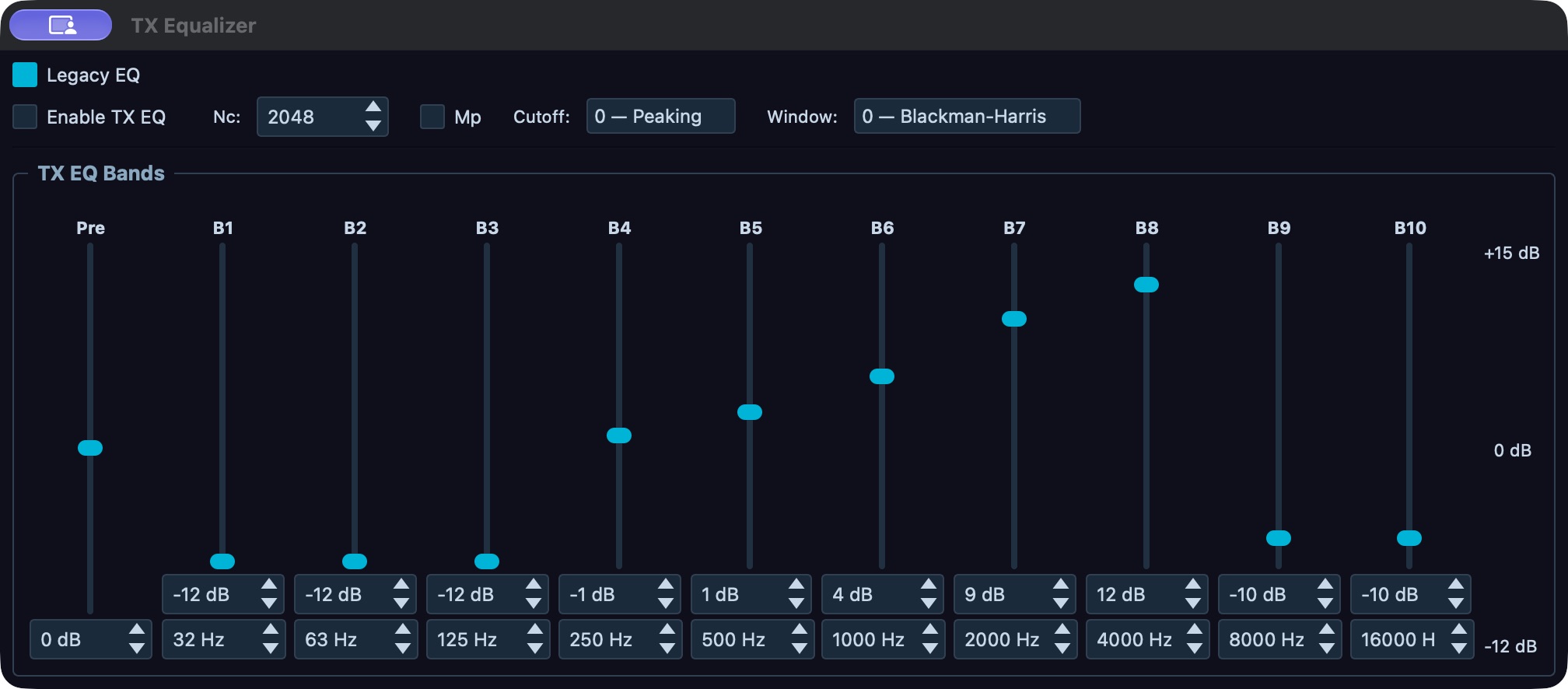Screen dimensions: 1568x689
Task: Decrease B10 frequency below 16000 Hz
Action: click(1459, 649)
